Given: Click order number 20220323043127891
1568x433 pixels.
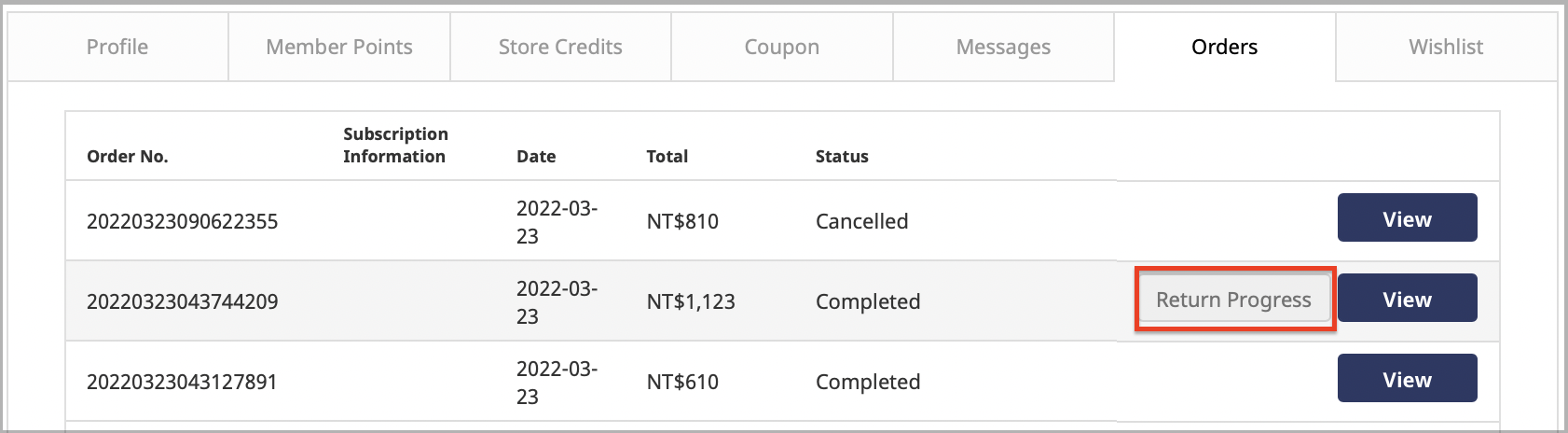Looking at the screenshot, I should pos(182,382).
